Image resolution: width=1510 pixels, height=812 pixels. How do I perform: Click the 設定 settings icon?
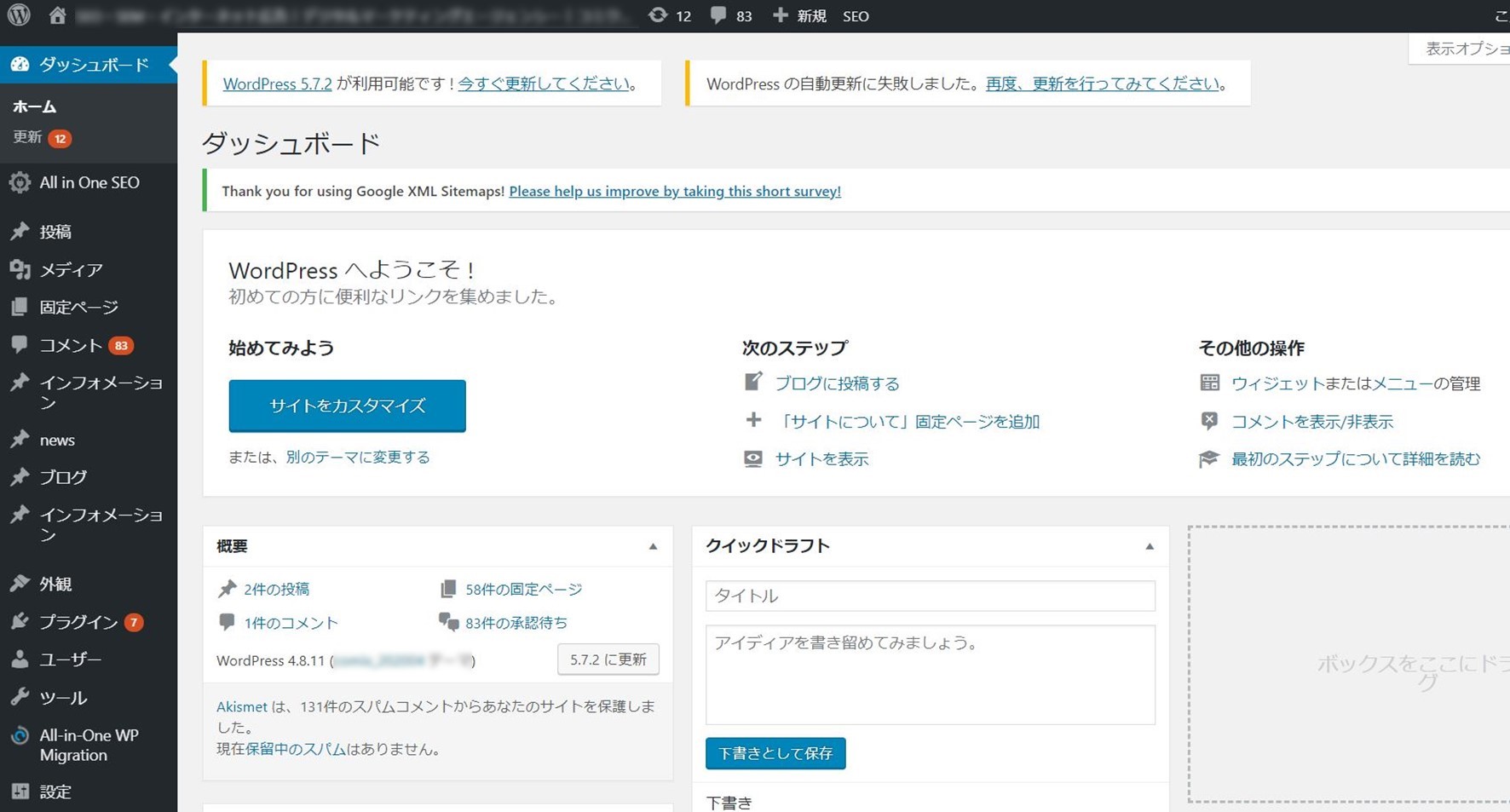click(x=20, y=792)
